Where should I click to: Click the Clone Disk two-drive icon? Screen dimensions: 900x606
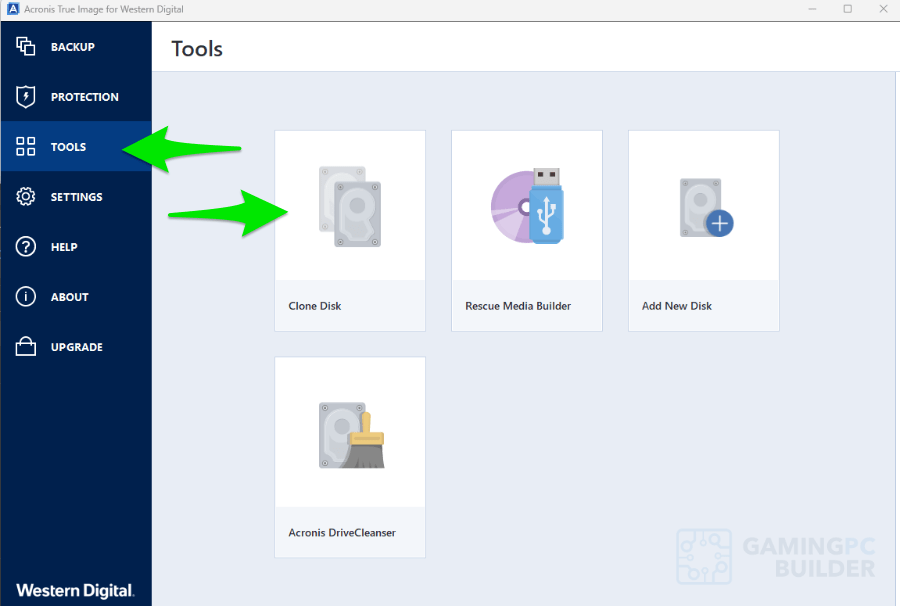click(350, 207)
